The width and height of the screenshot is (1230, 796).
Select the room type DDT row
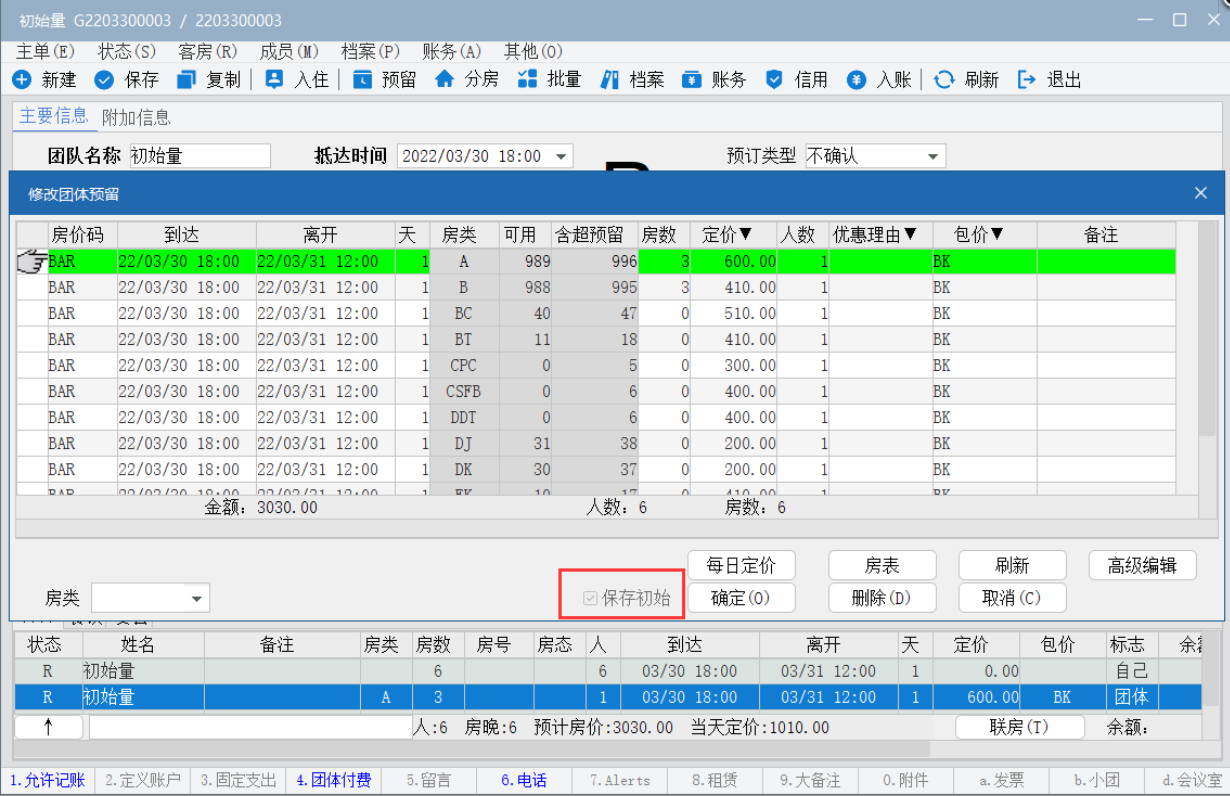(x=596, y=417)
